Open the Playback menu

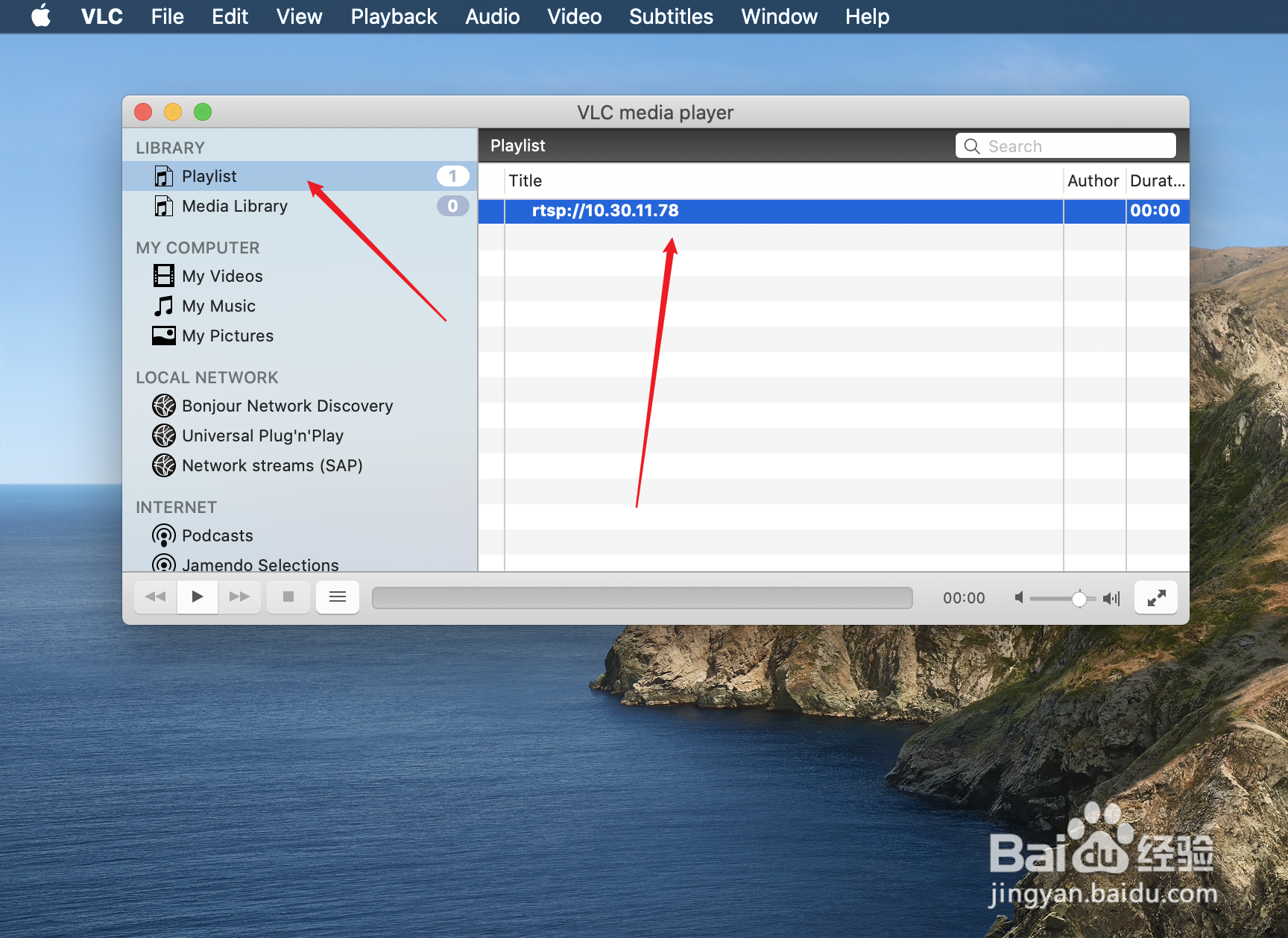point(394,16)
